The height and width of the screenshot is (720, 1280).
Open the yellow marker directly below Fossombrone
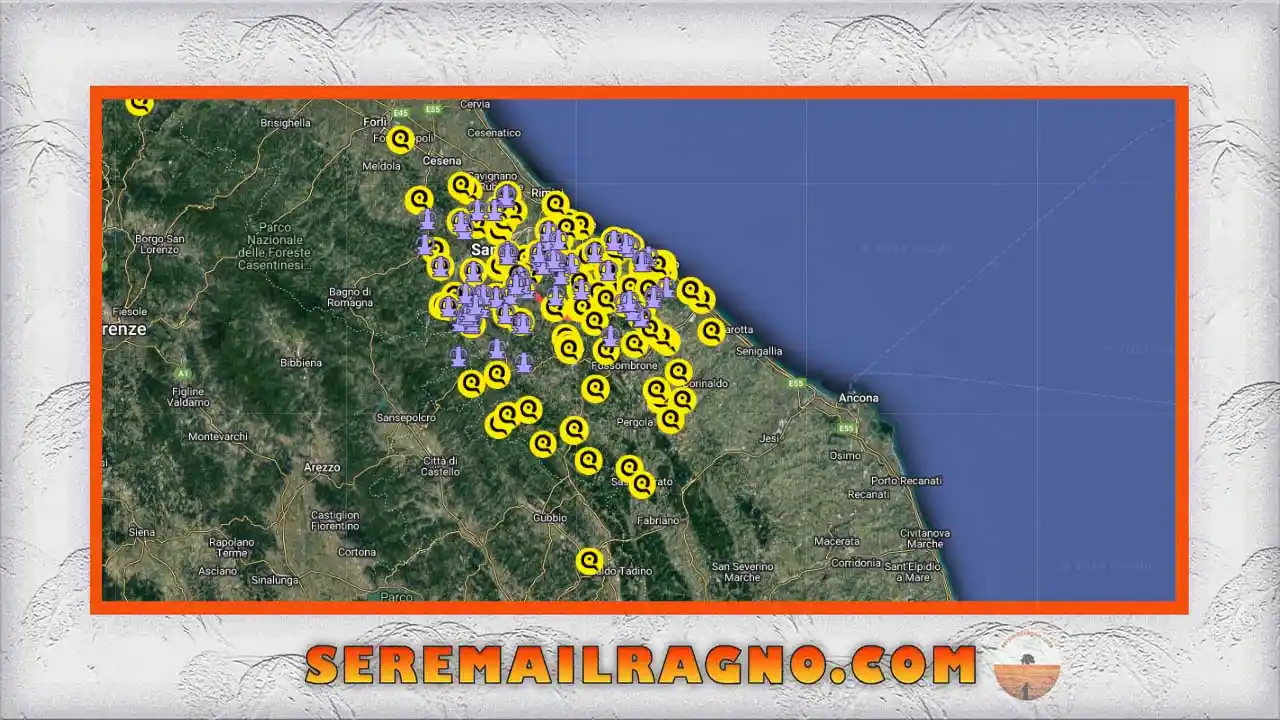tap(596, 388)
